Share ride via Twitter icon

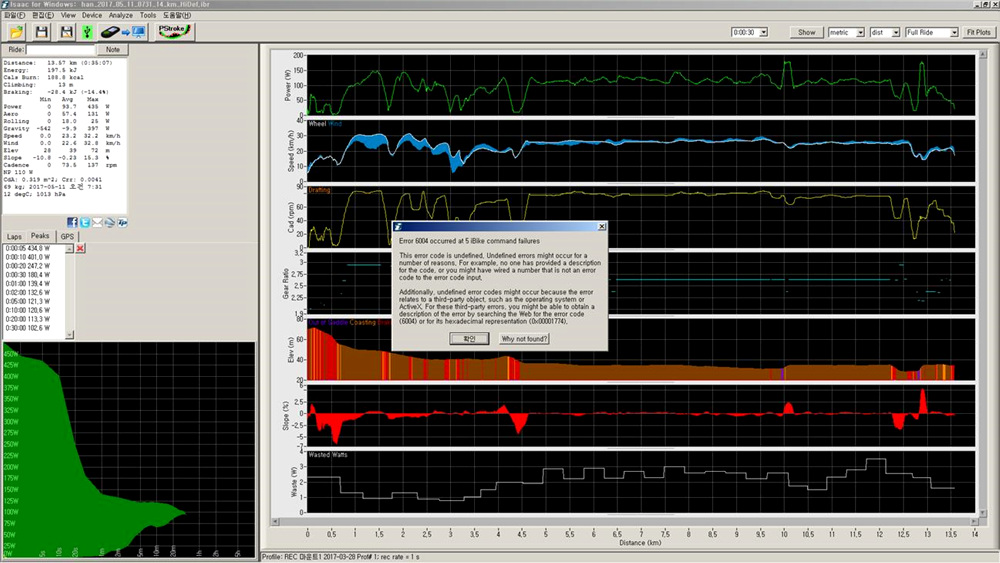(85, 222)
